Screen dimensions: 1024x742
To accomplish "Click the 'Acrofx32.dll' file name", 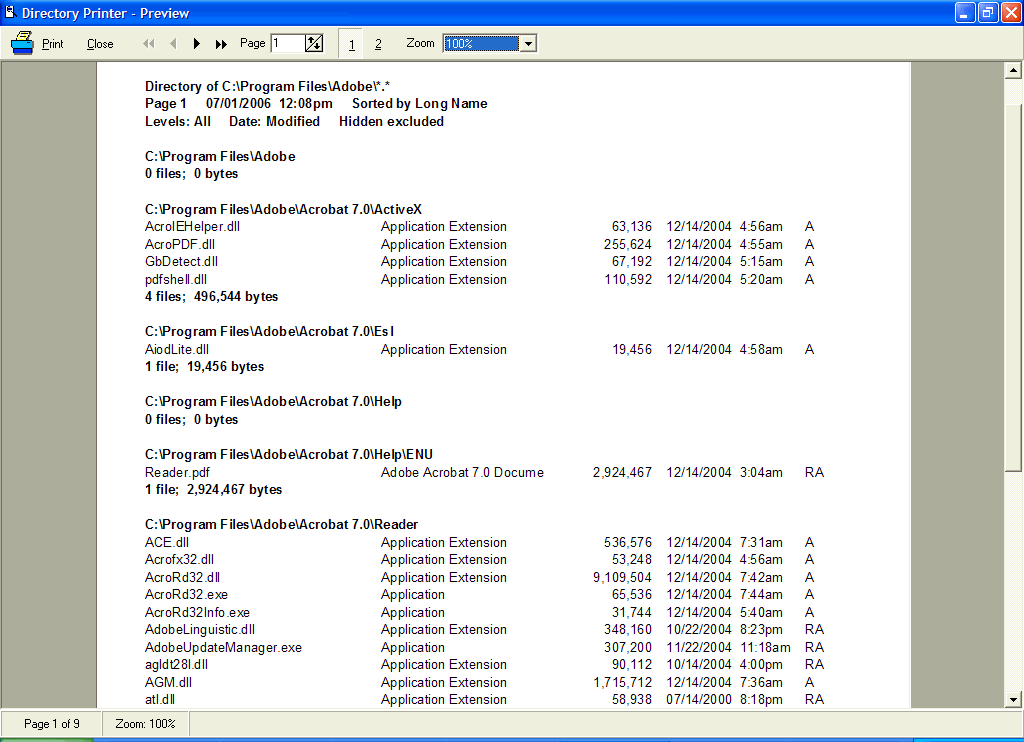I will [x=180, y=559].
